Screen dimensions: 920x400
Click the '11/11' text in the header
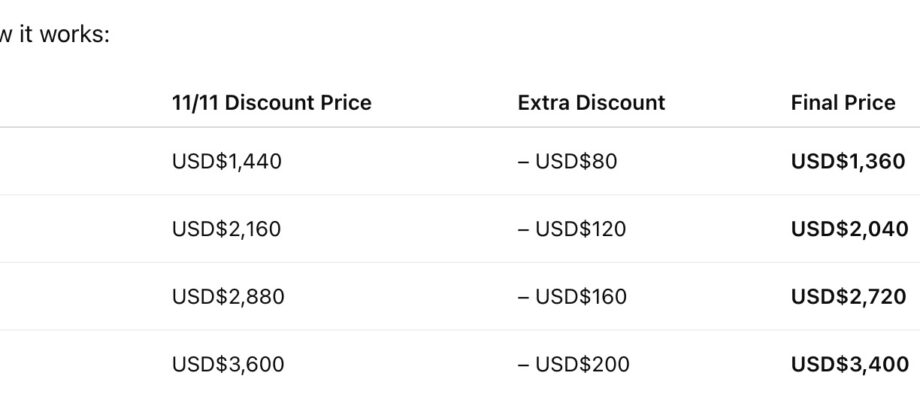tap(196, 103)
